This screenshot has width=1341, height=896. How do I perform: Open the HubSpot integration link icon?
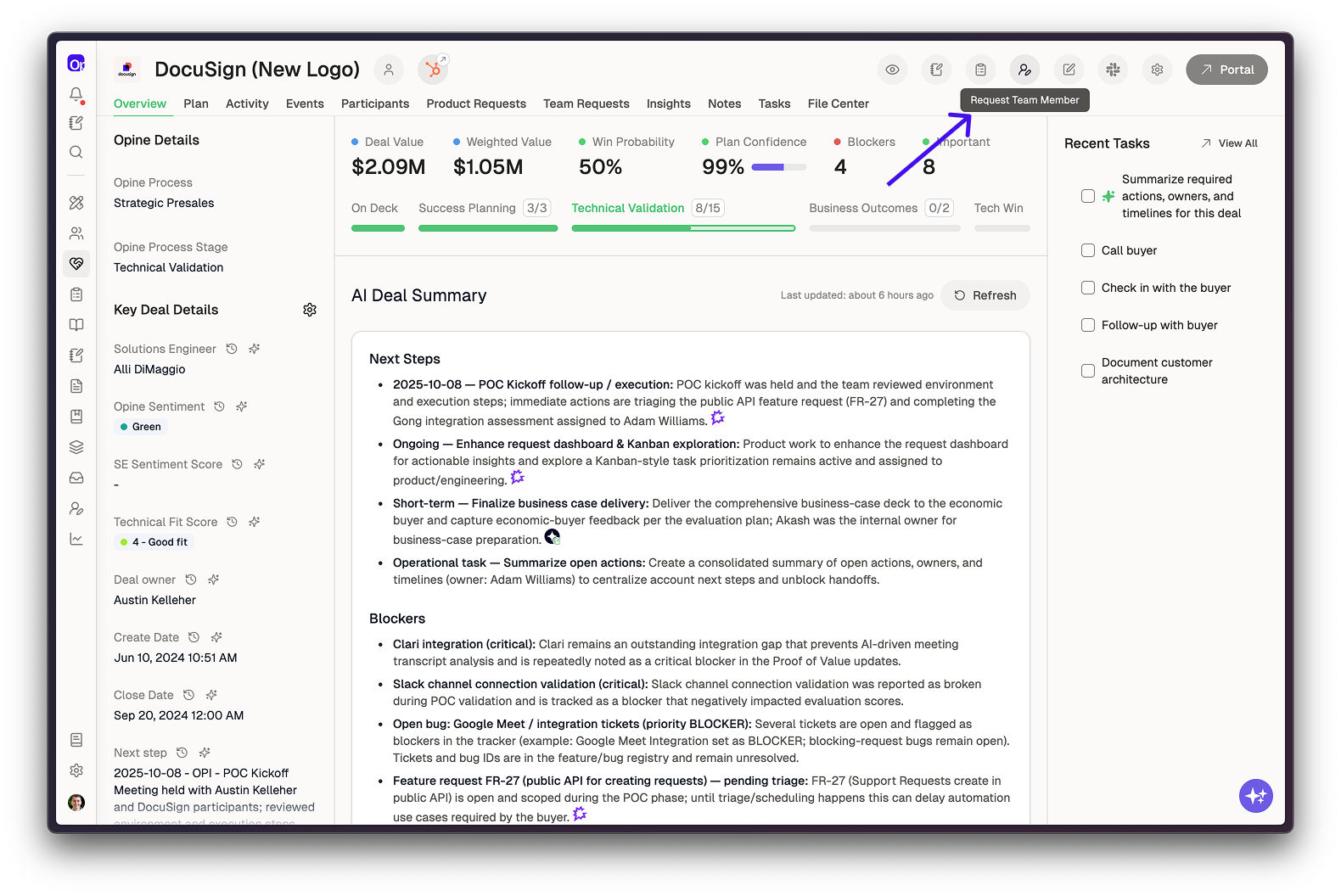433,70
